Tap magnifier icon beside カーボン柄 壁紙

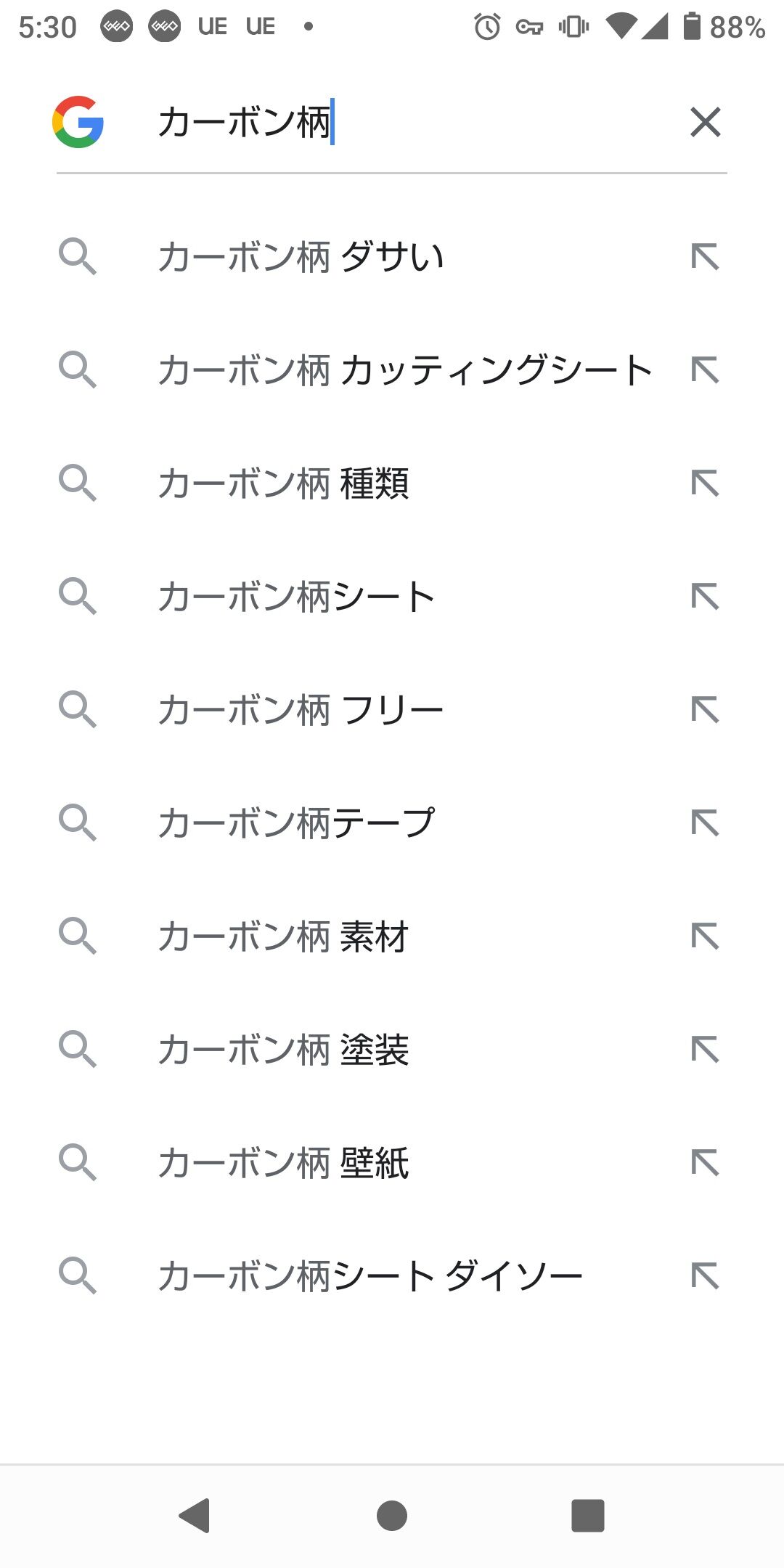[78, 1163]
